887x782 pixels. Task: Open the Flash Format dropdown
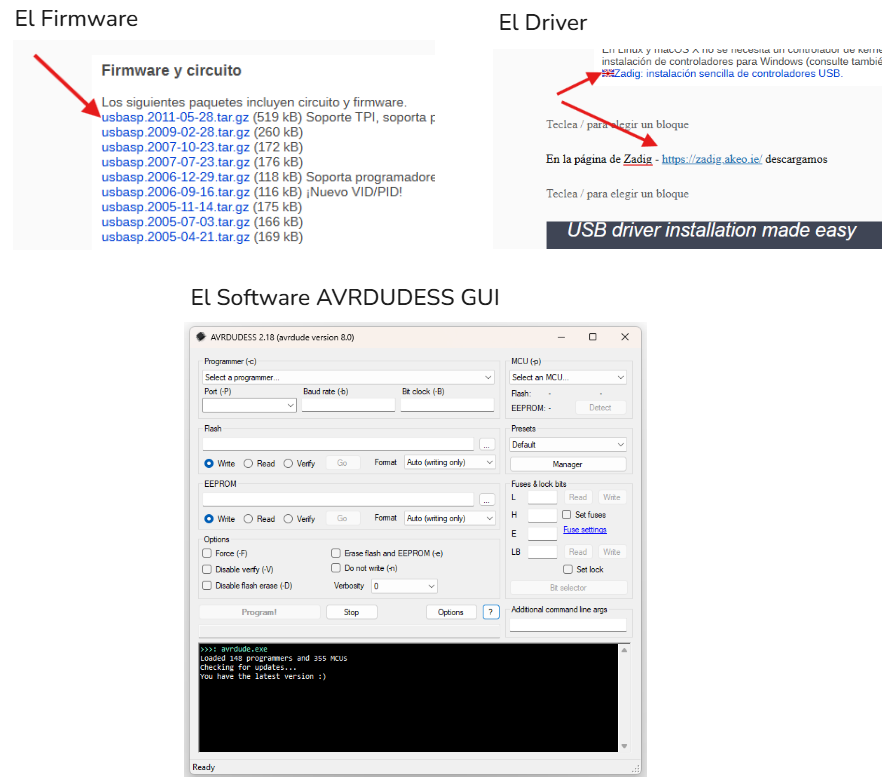click(x=450, y=462)
